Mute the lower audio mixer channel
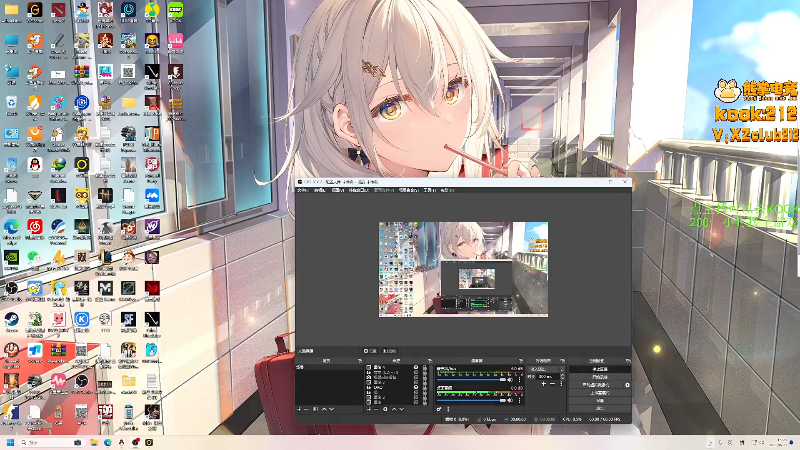 pos(510,400)
